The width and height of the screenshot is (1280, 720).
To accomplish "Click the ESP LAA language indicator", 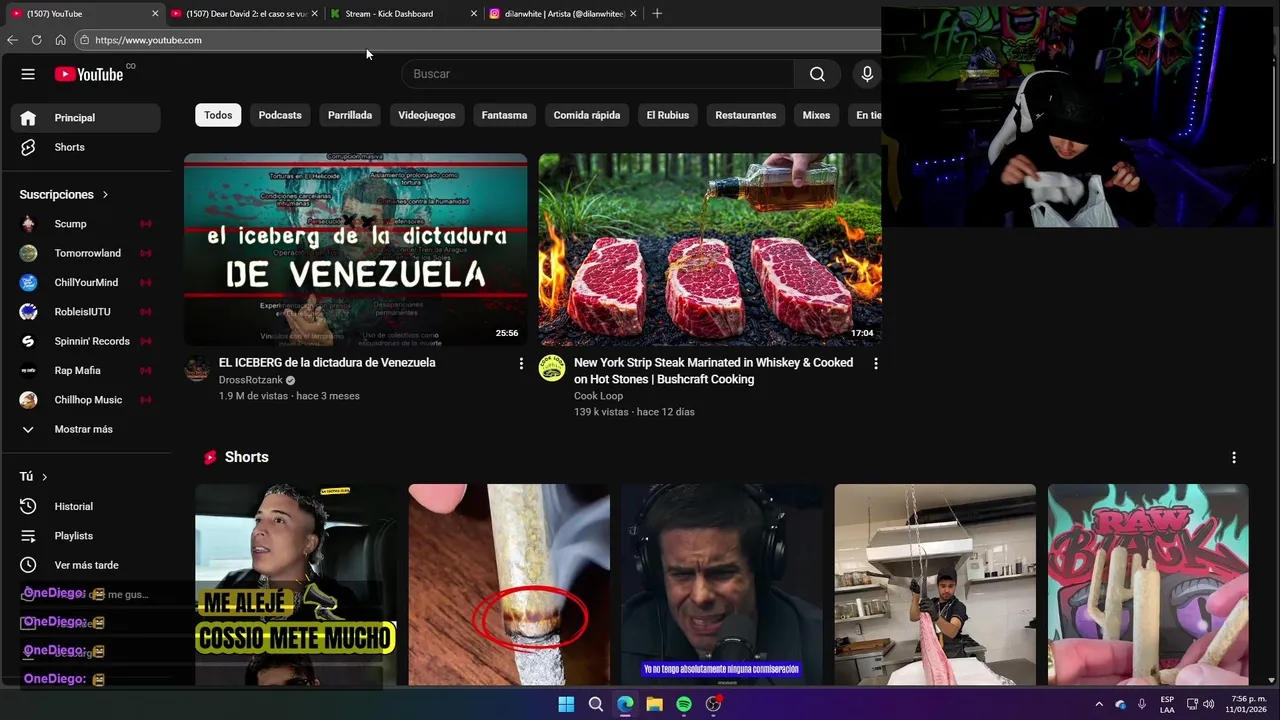I will (x=1167, y=704).
